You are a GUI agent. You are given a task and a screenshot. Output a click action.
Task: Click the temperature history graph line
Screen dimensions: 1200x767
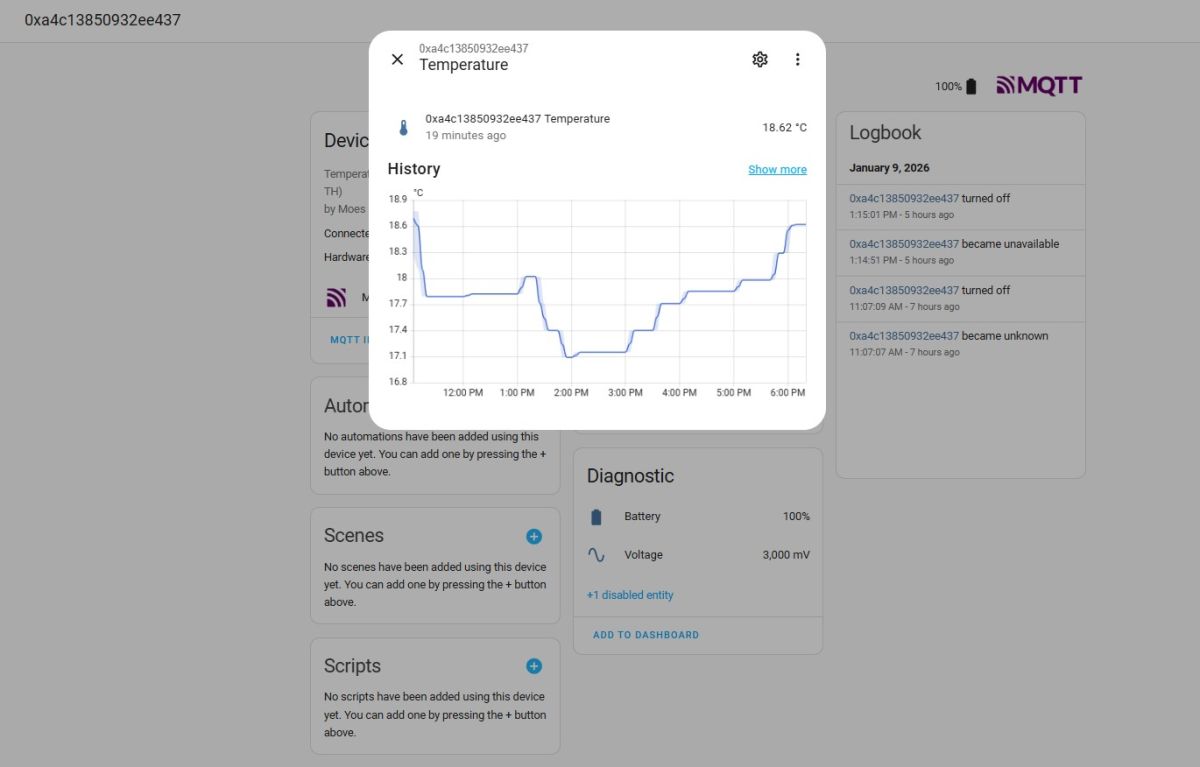tap(600, 352)
